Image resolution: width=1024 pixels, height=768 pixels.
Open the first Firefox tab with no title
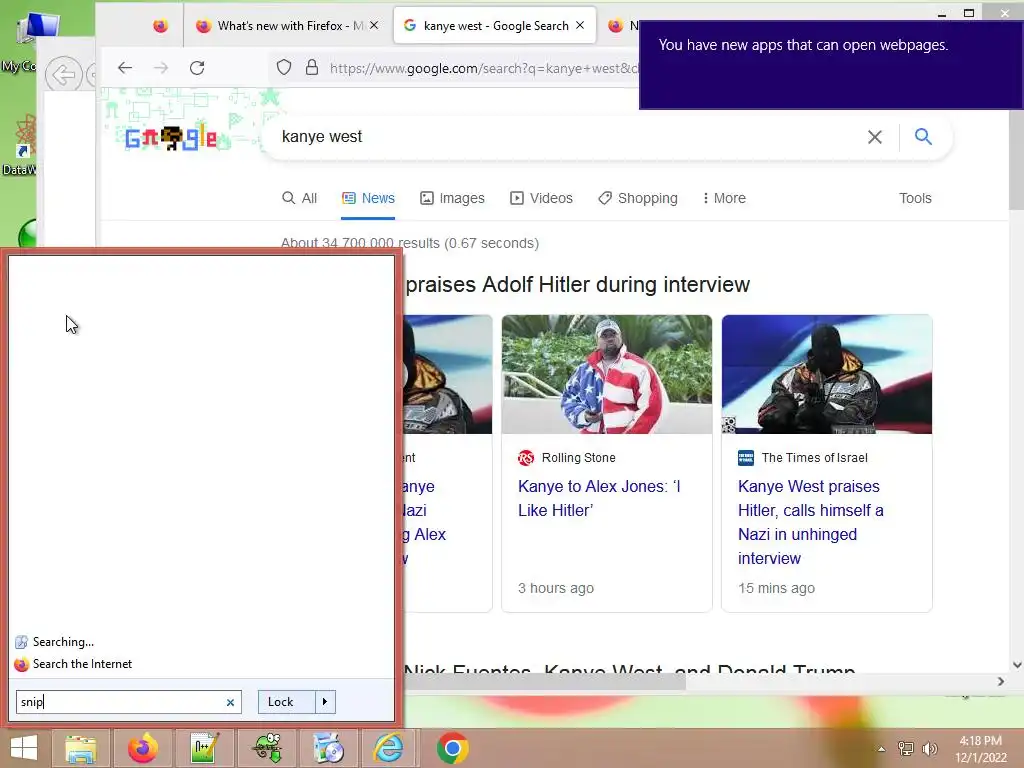[161, 25]
